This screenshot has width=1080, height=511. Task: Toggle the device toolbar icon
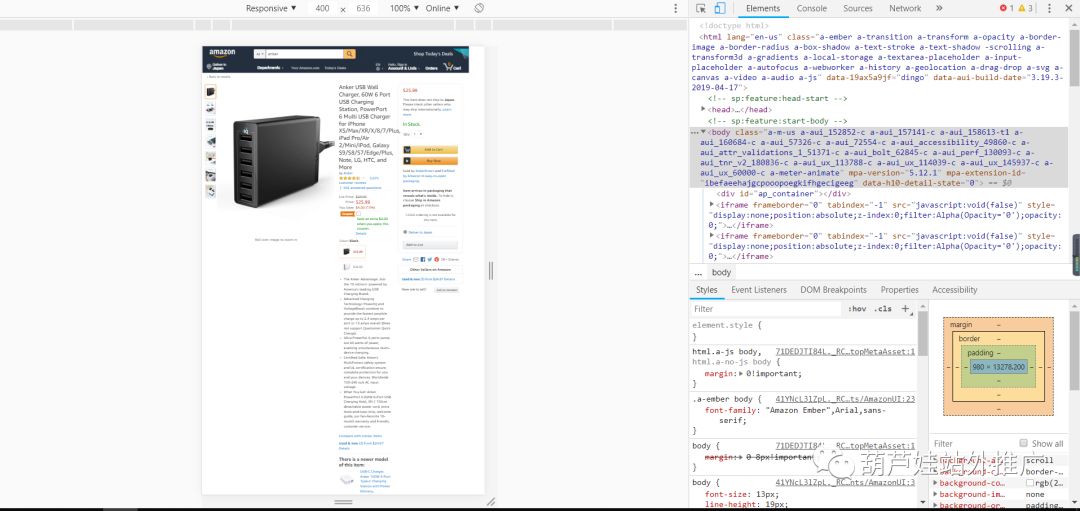(719, 8)
